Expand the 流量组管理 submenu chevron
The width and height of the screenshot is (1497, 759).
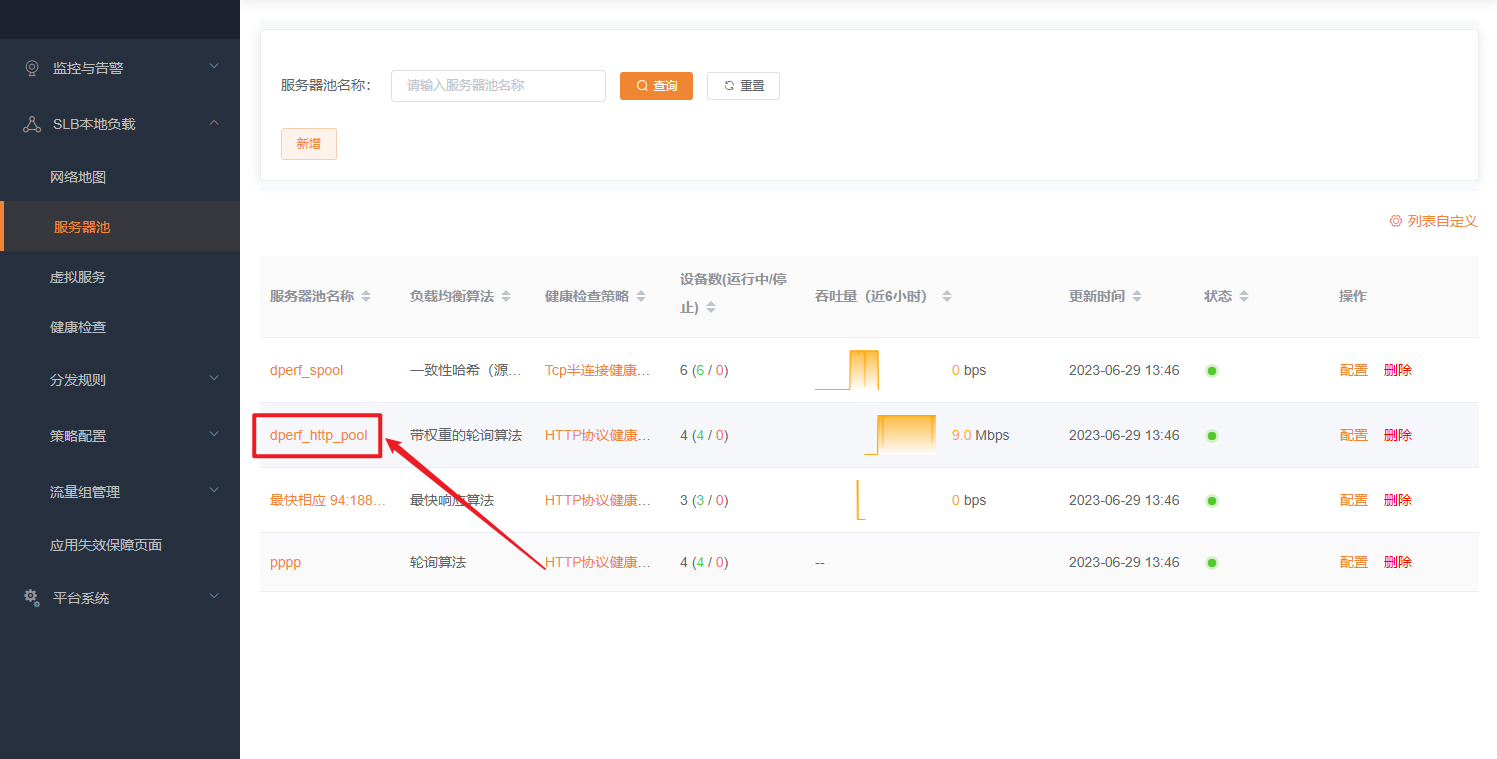tap(213, 491)
